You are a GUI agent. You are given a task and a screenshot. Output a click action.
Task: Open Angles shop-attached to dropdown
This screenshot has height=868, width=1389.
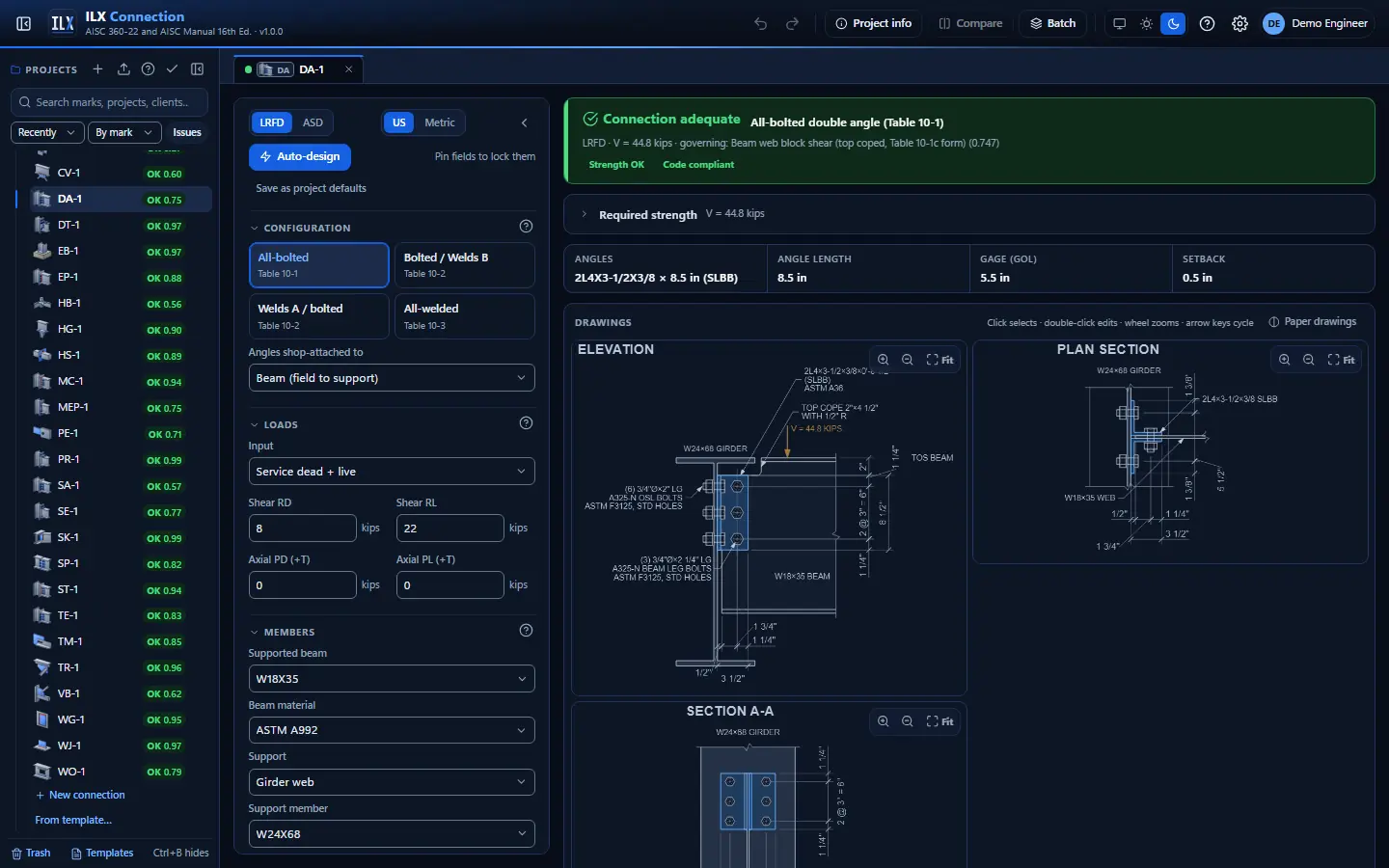[x=391, y=378]
